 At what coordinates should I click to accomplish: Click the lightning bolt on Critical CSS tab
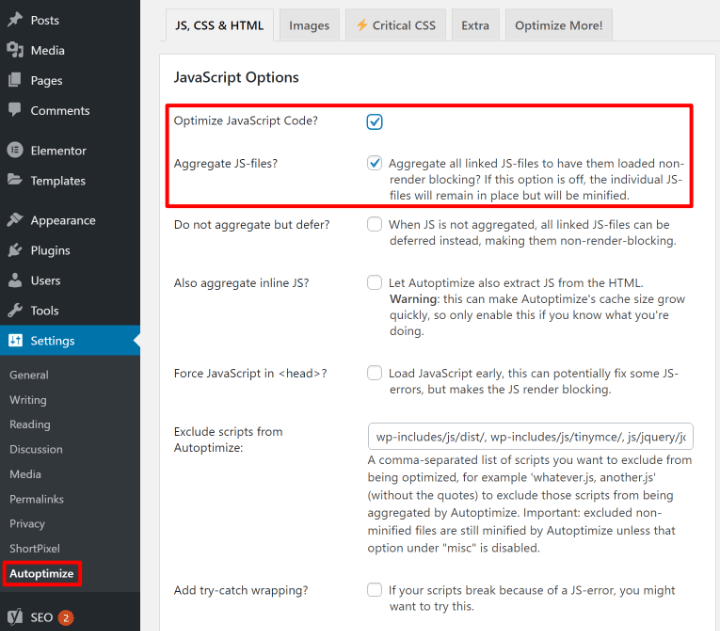[362, 25]
